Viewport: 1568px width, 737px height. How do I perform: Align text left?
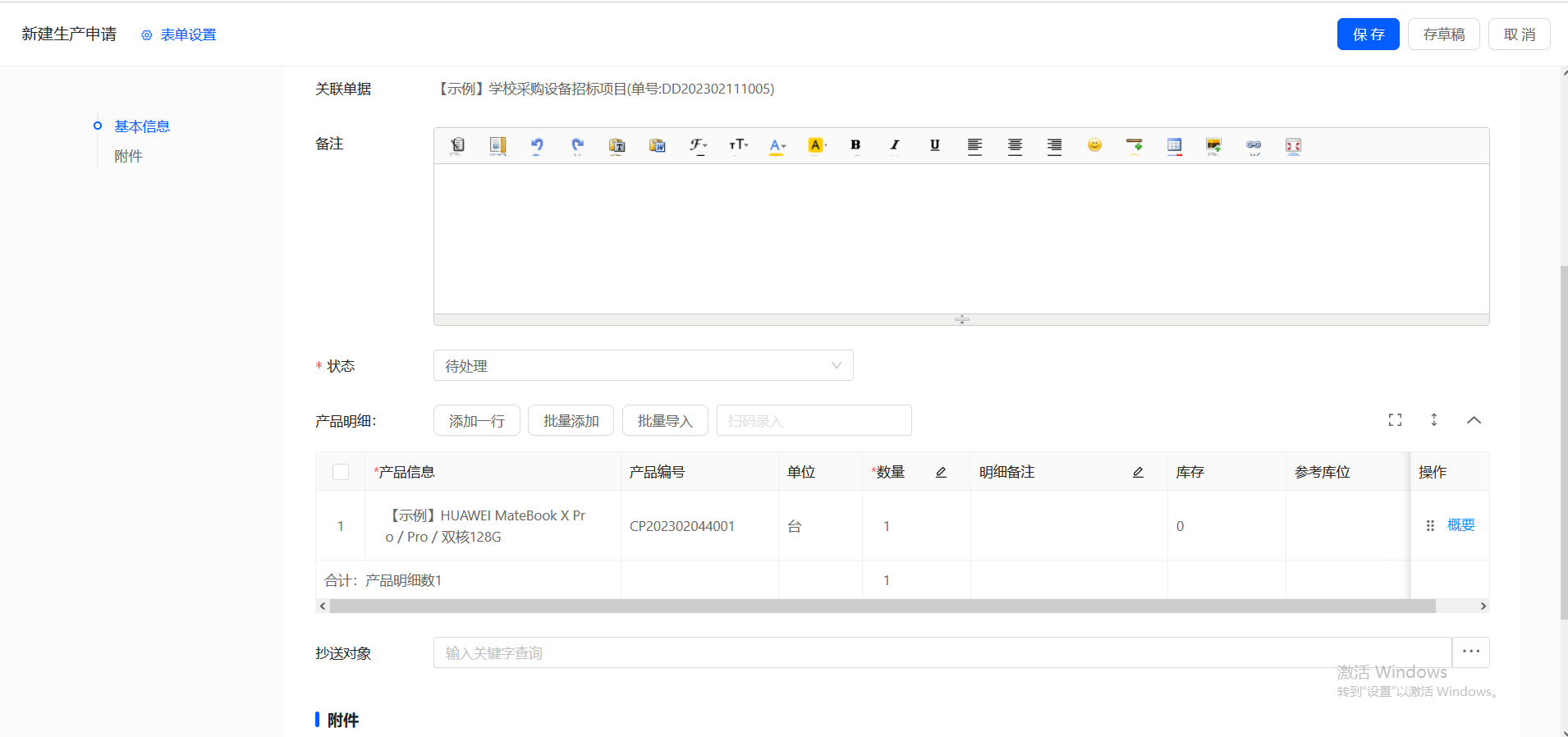[974, 145]
